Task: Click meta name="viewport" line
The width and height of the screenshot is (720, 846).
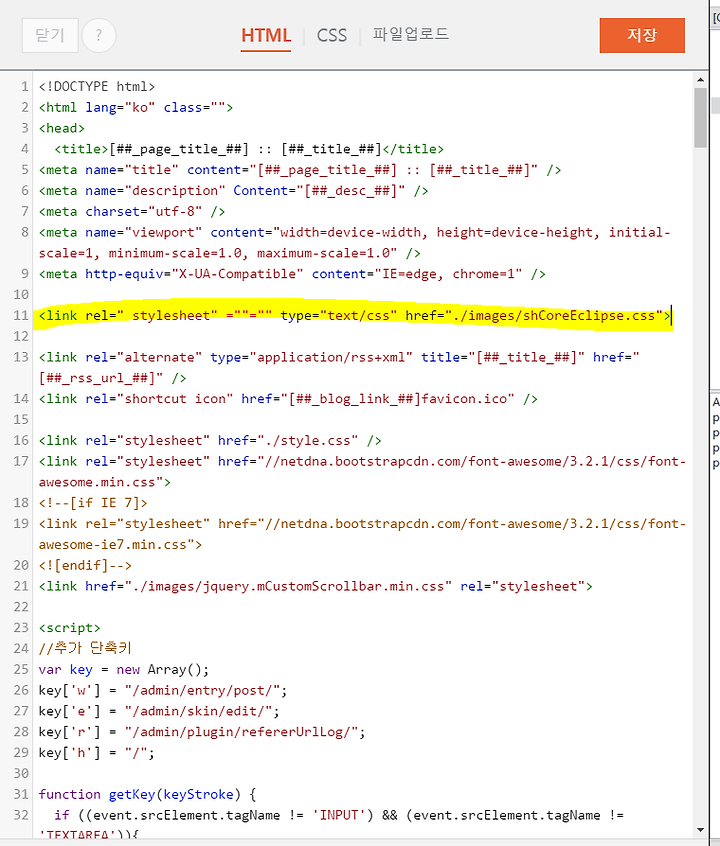Action: [355, 243]
